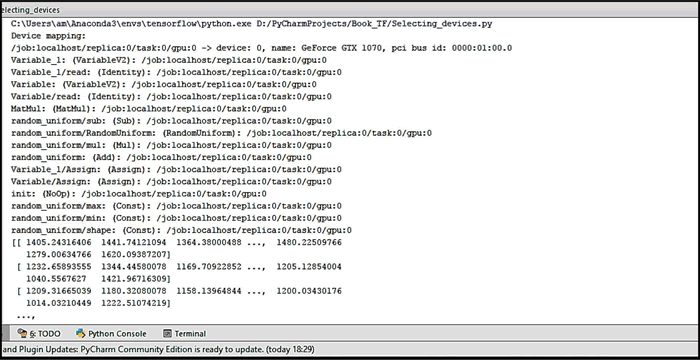Image resolution: width=700 pixels, height=360 pixels.
Task: Click the Python Console snake icon
Action: point(81,333)
